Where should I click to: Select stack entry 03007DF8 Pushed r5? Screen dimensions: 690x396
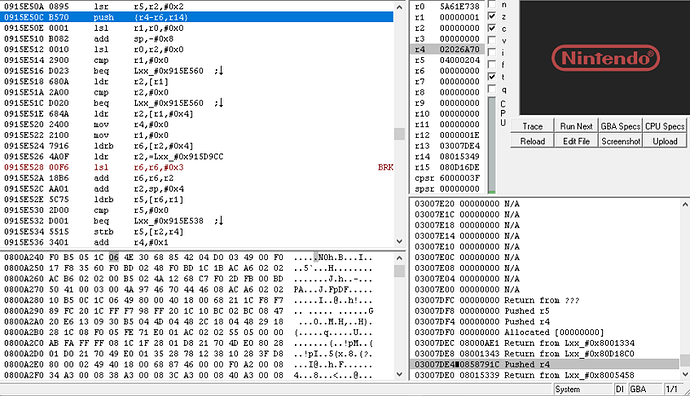coord(545,311)
